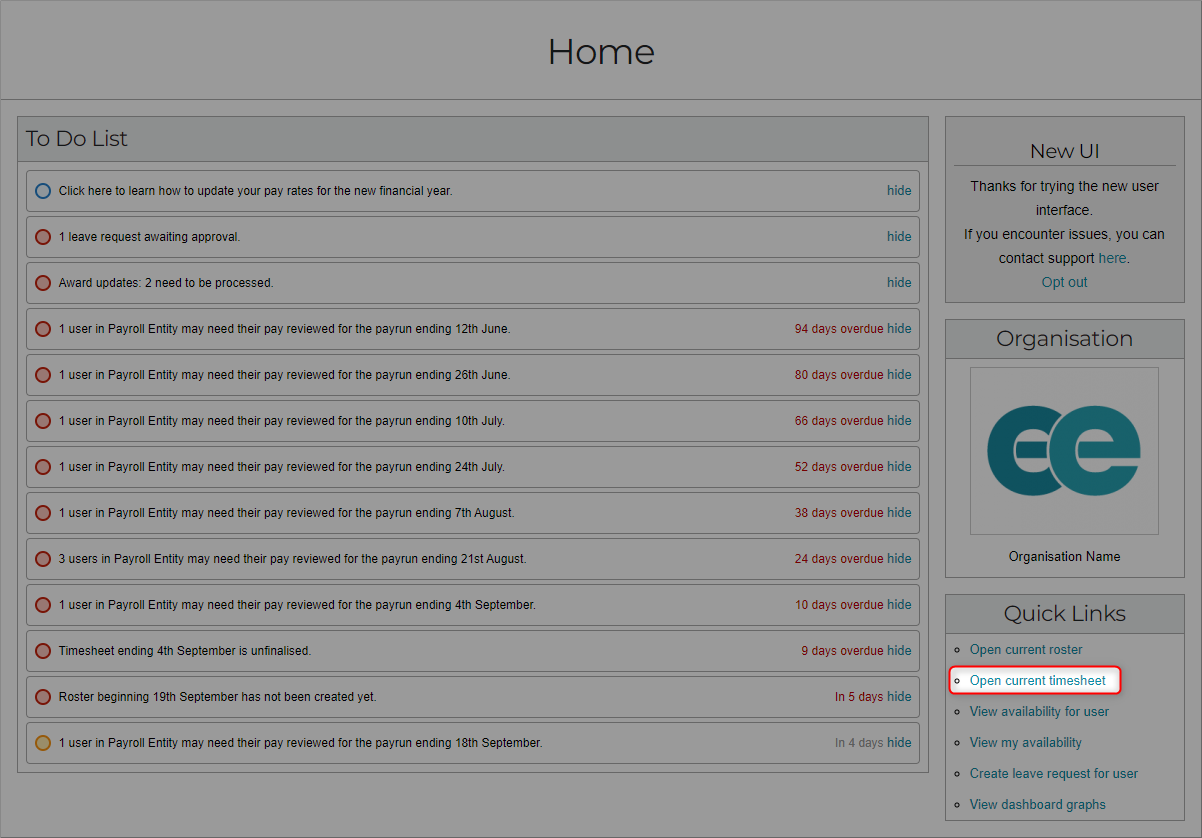Click red circle for payrun ending 4th September
Viewport: 1202px width, 838px height.
(x=43, y=605)
